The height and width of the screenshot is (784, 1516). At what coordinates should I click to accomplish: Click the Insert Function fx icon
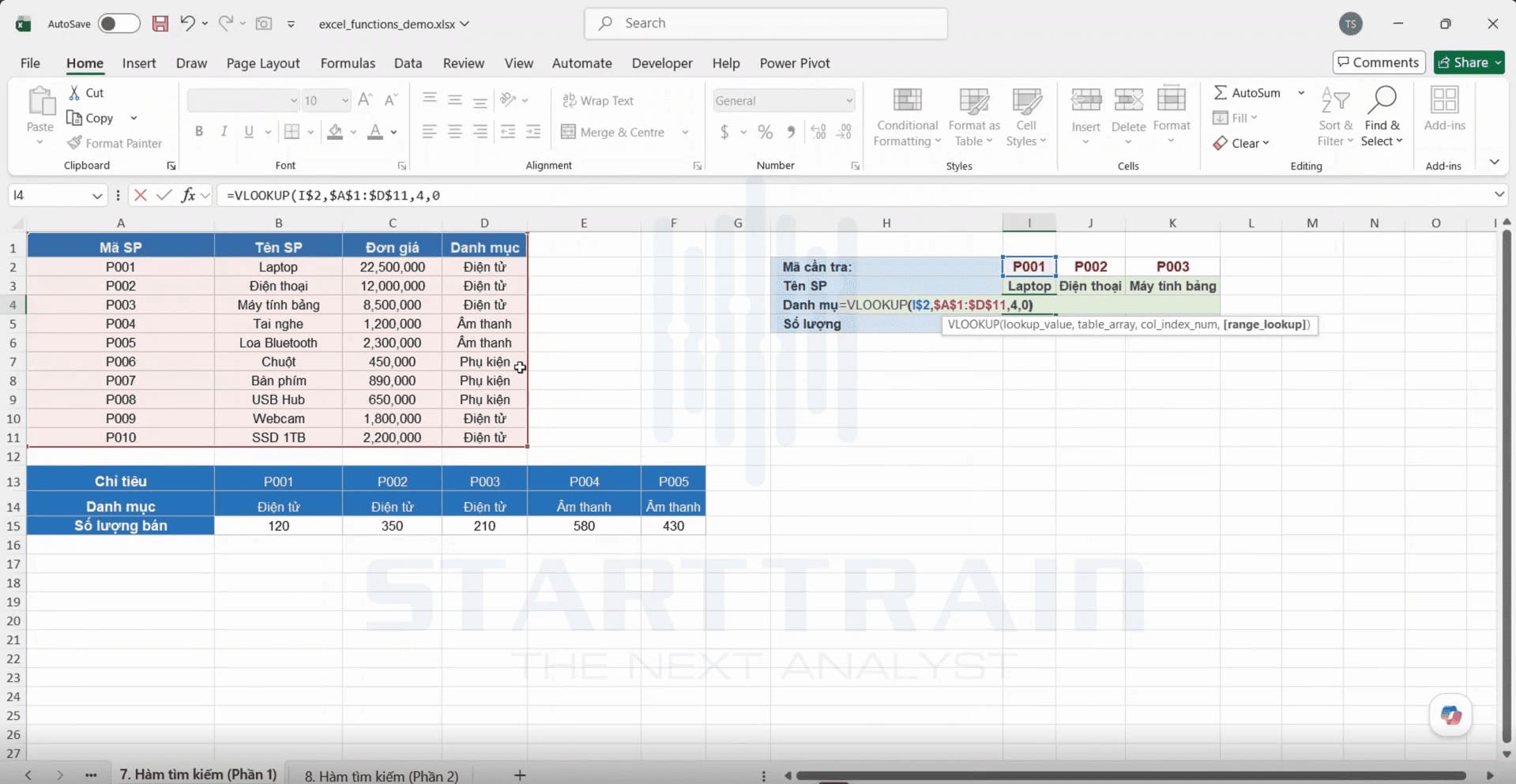point(188,195)
